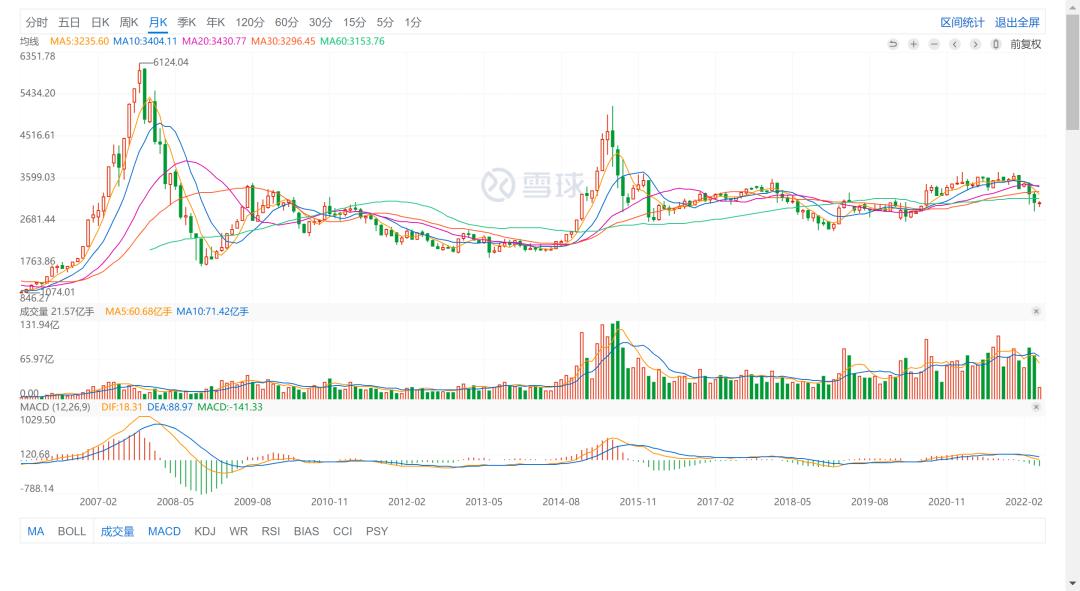Image resolution: width=1080 pixels, height=591 pixels.
Task: Enable the KDJ indicator
Action: [x=205, y=531]
